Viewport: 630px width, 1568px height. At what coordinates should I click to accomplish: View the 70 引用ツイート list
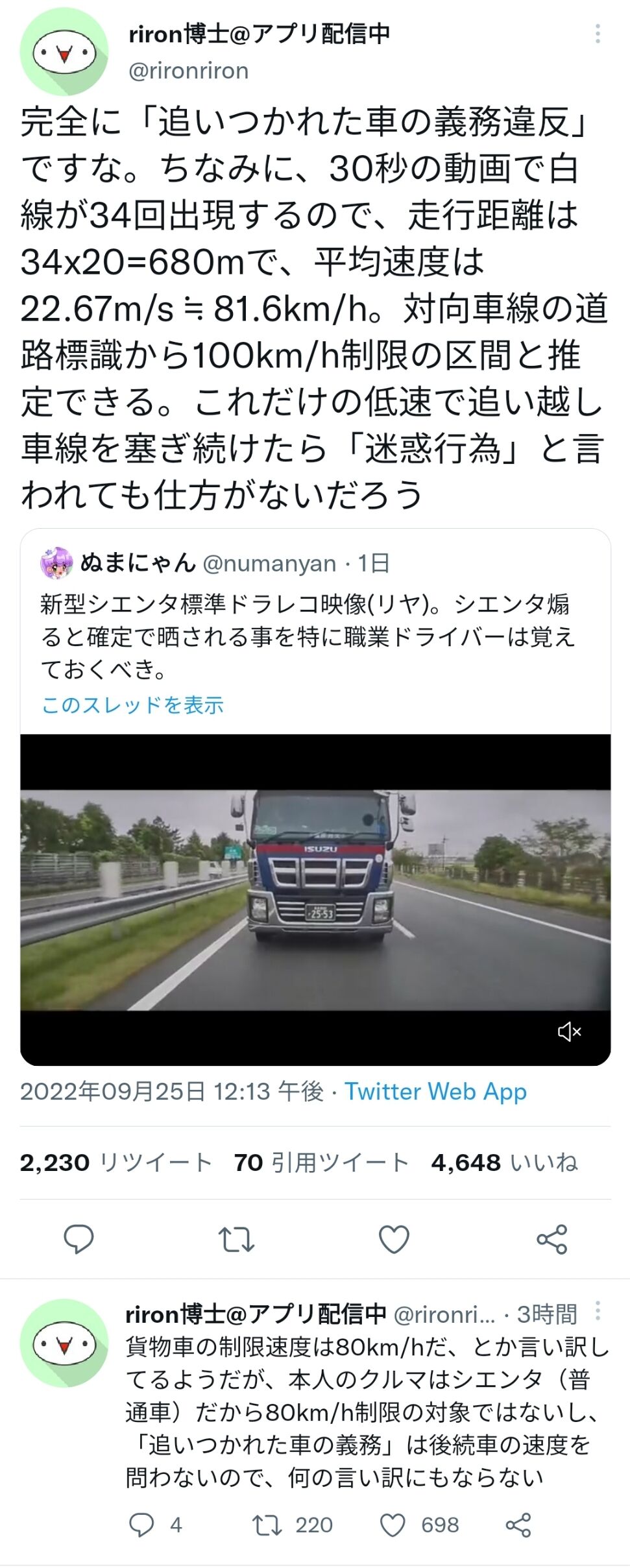point(321,1163)
